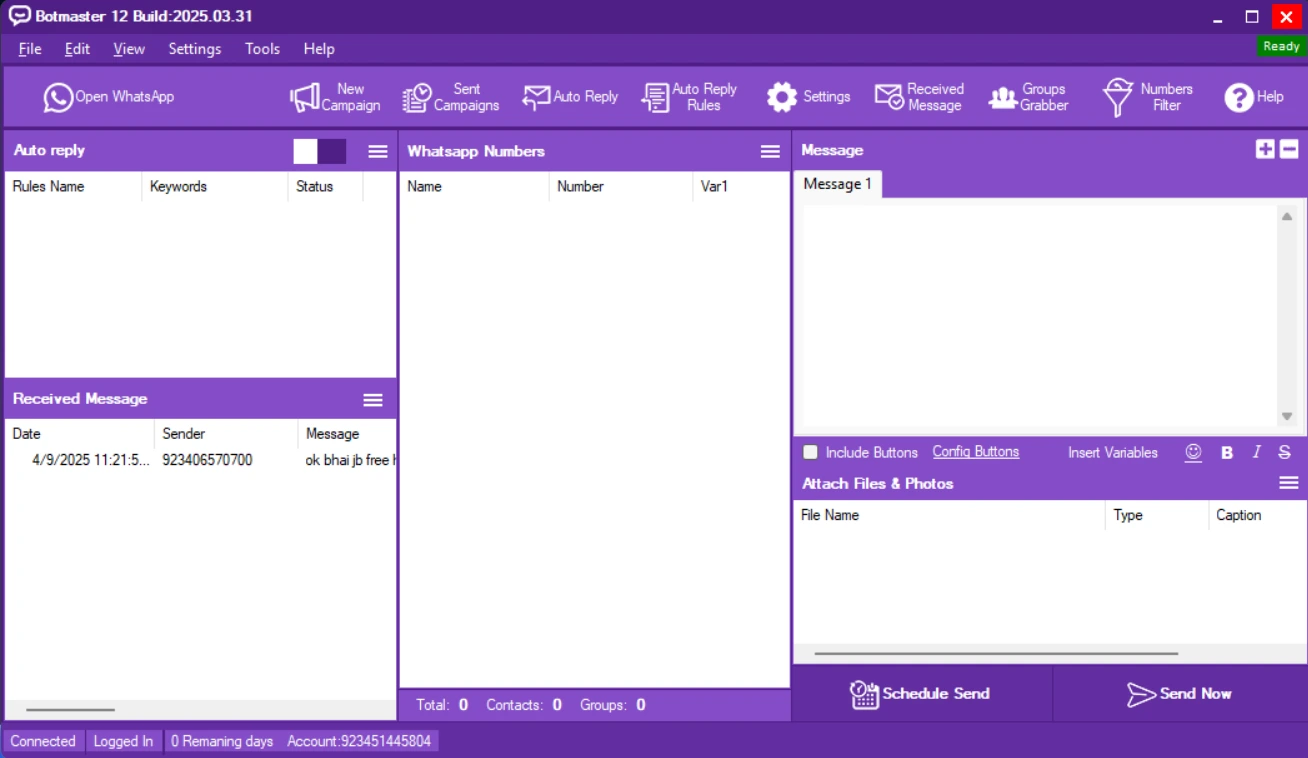Remove message tab with minus icon
The image size is (1308, 758).
(x=1289, y=149)
